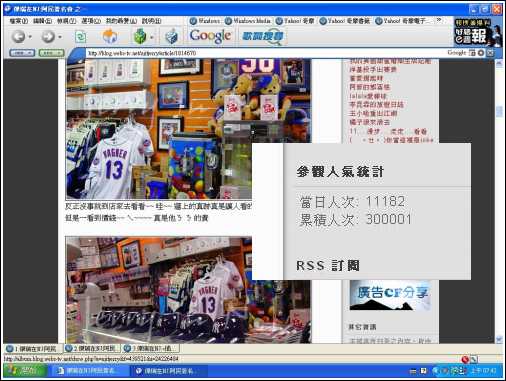Switch to the third browser tab at bottom
Viewport: 506px width, 381px height.
(x=151, y=349)
